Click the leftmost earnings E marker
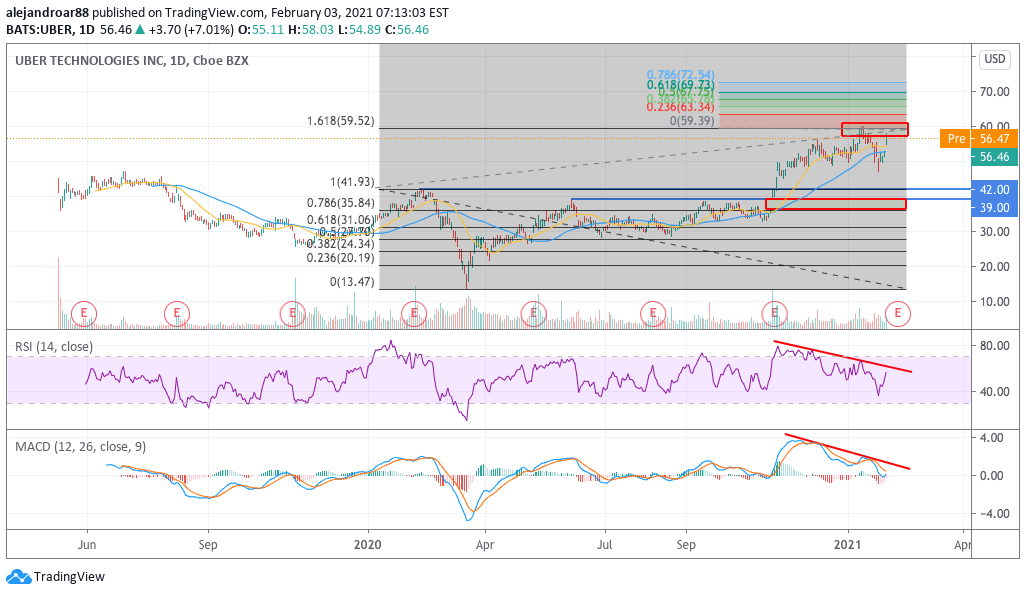This screenshot has width=1026, height=595. [x=84, y=314]
